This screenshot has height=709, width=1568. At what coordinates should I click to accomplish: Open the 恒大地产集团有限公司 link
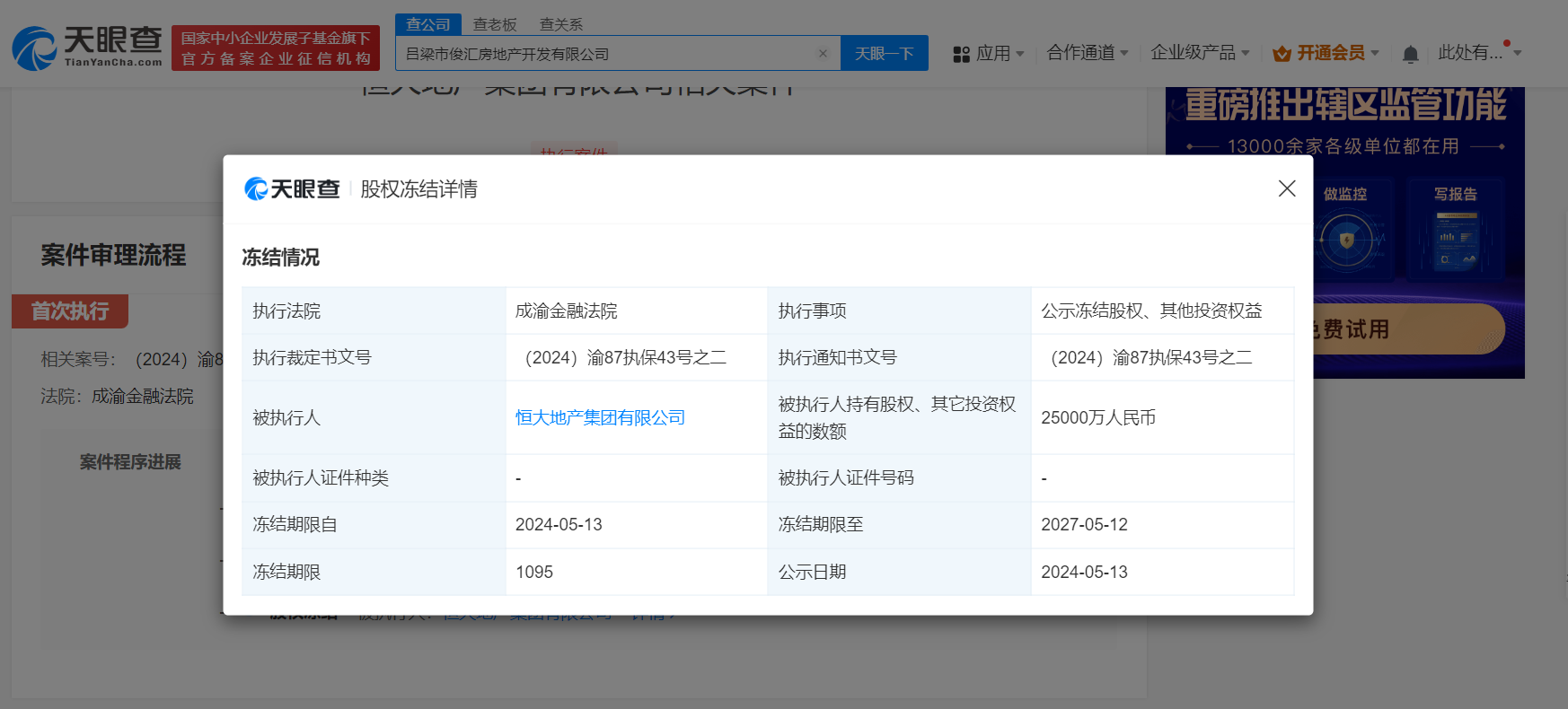point(600,417)
